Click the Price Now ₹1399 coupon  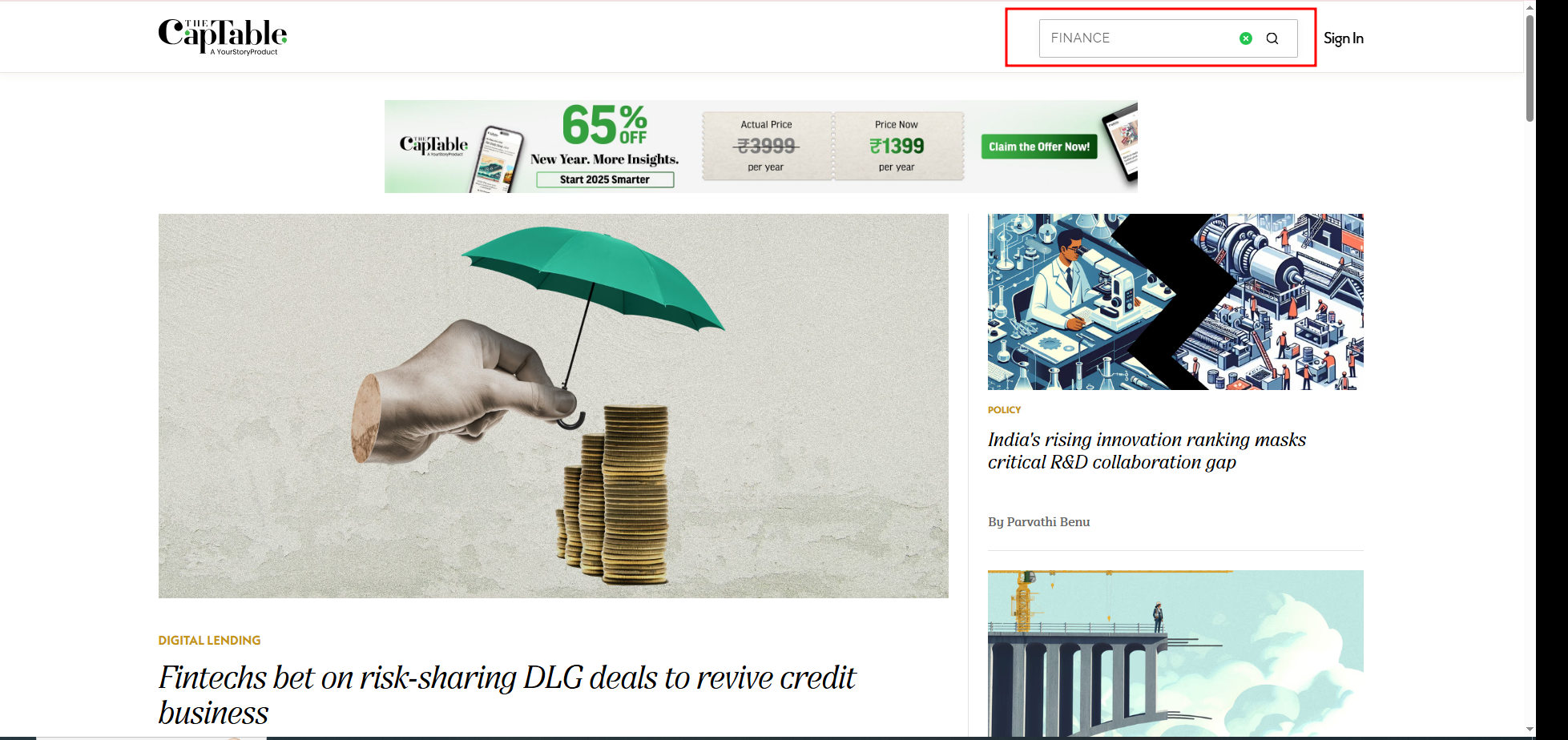point(897,146)
